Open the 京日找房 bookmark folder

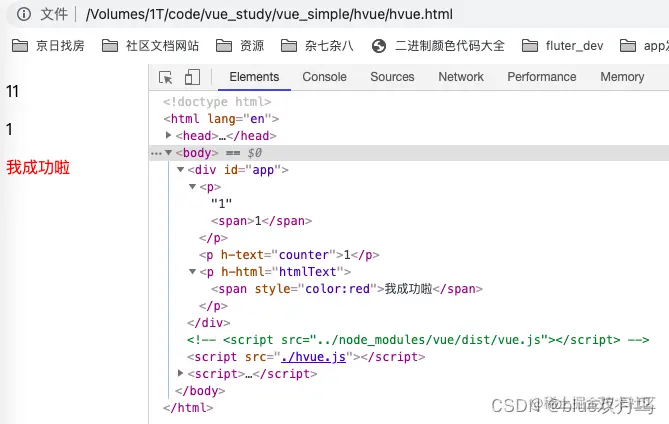48,46
